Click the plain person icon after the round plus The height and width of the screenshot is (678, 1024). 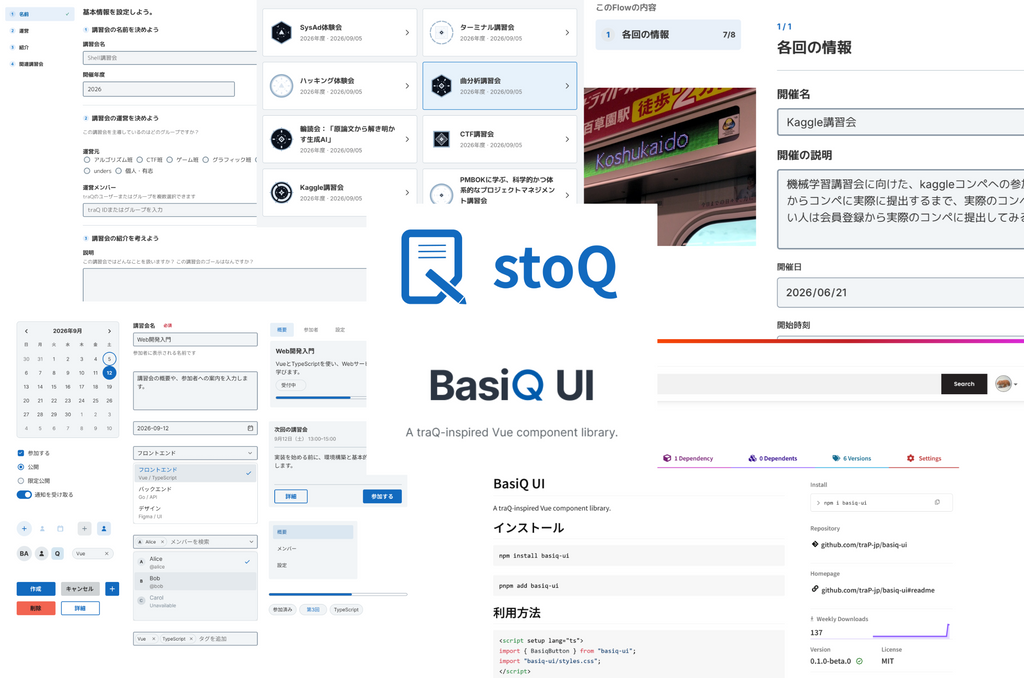pos(42,528)
